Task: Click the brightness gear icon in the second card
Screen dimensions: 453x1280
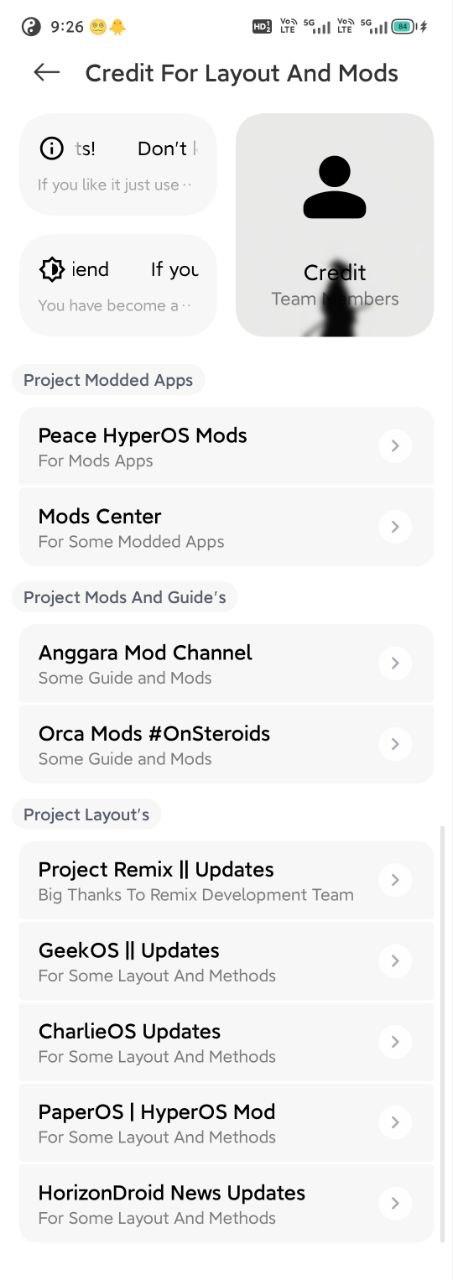Action: click(x=51, y=269)
